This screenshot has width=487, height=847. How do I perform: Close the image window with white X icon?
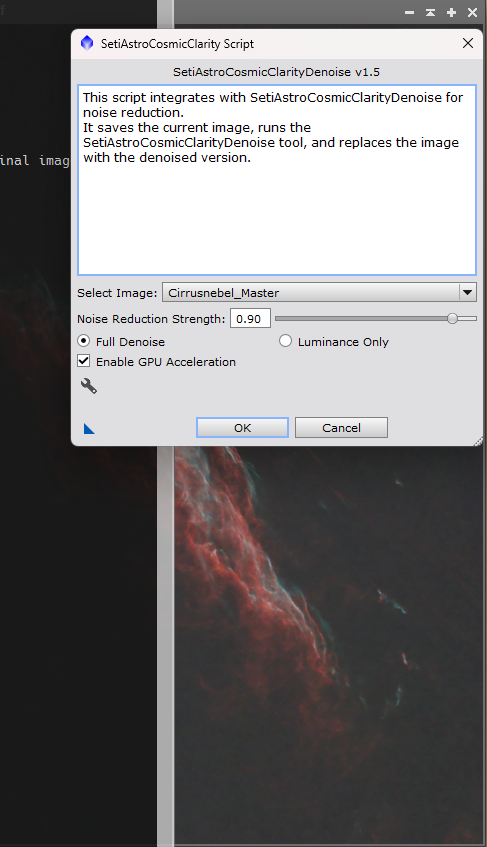click(472, 12)
